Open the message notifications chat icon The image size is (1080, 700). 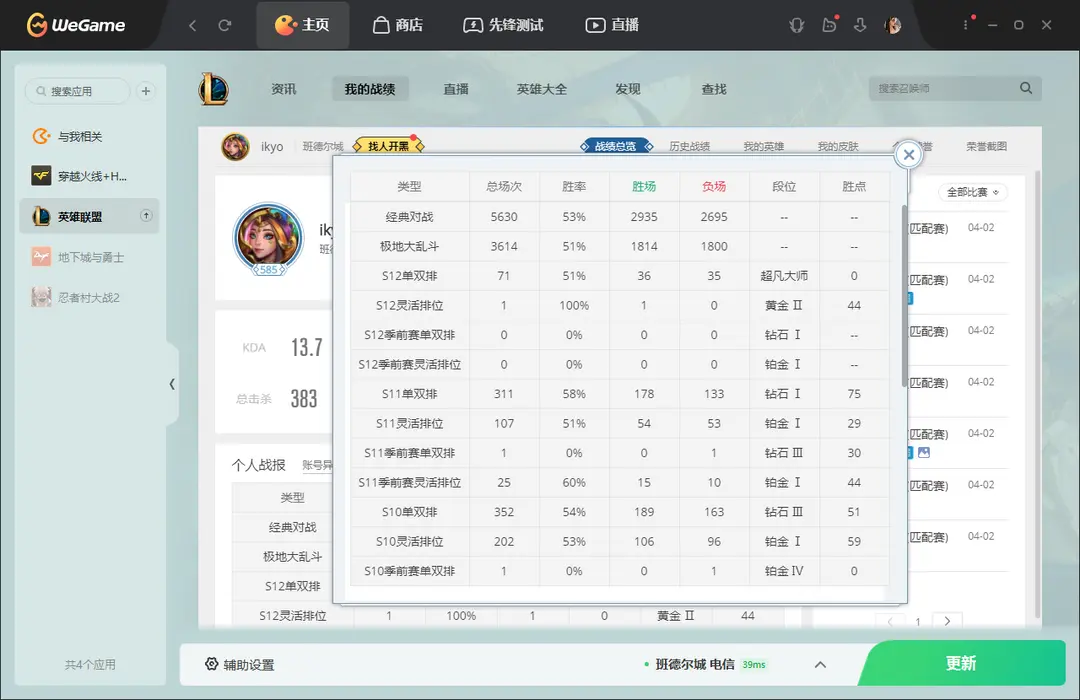(829, 25)
